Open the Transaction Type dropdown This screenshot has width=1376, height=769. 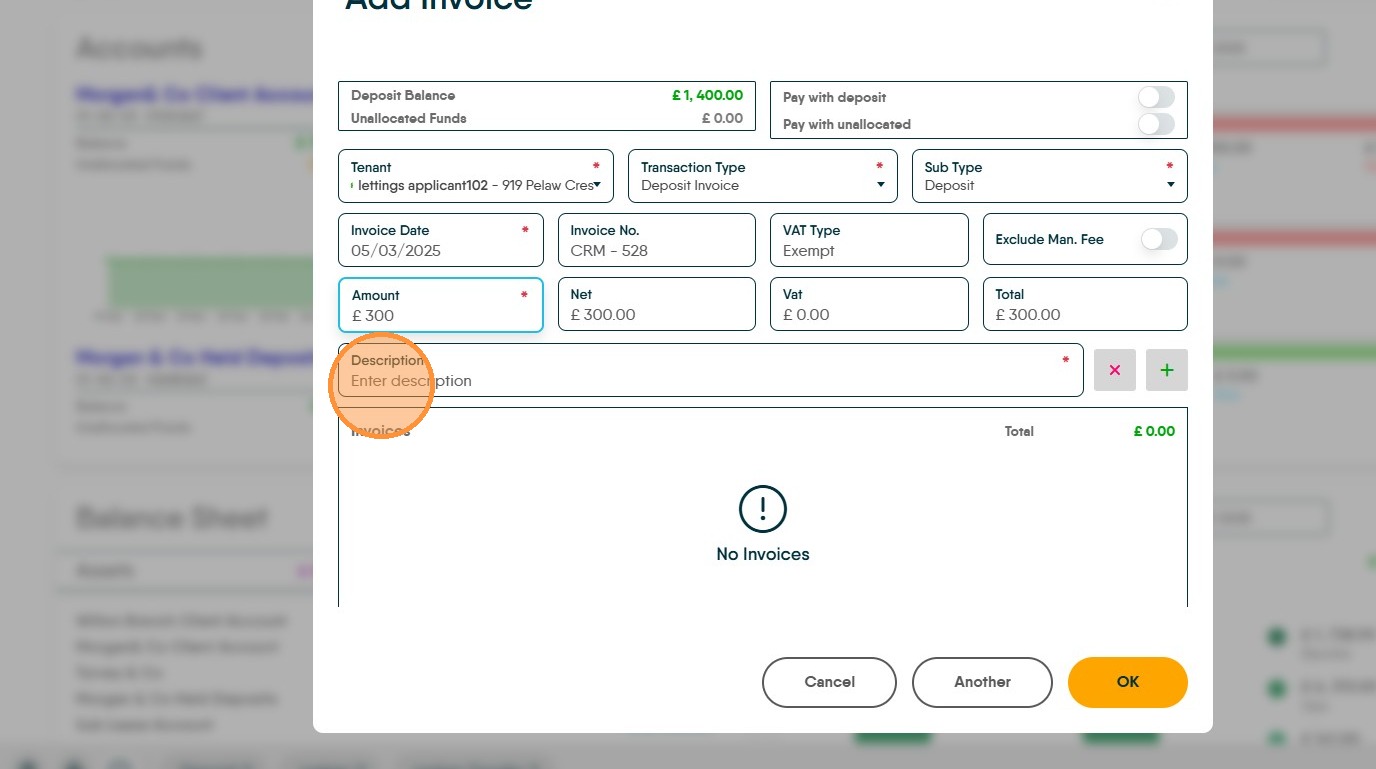[x=763, y=176]
